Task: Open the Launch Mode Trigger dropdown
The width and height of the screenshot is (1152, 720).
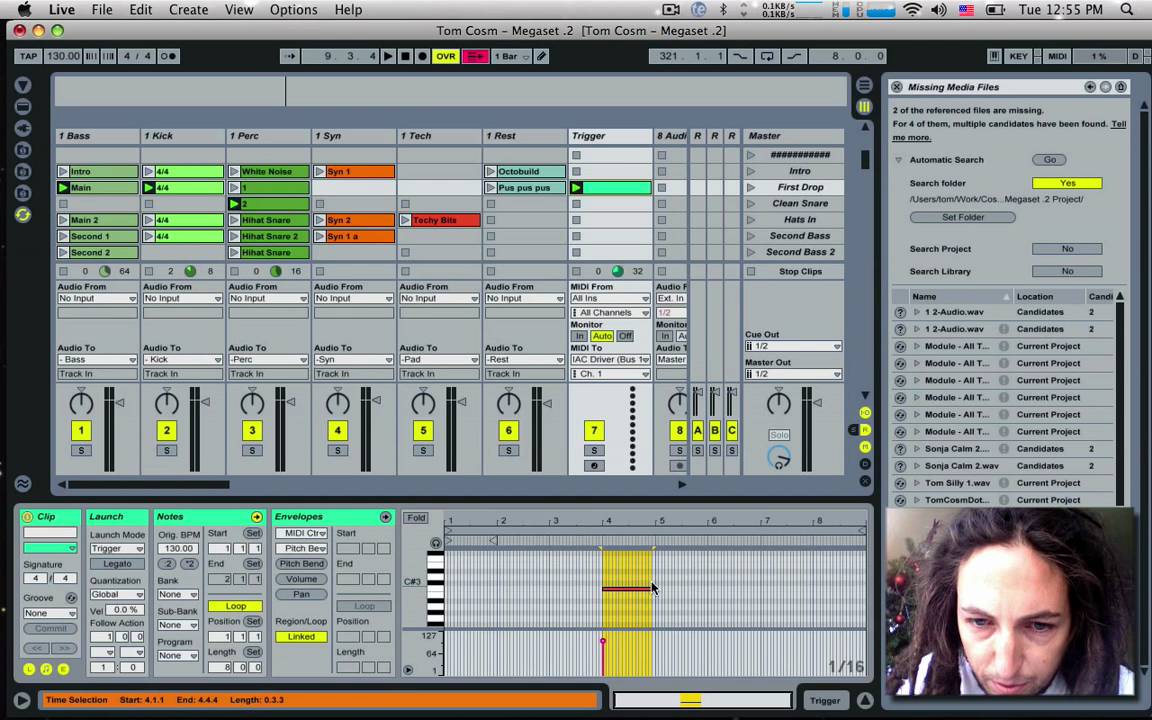Action: point(118,549)
